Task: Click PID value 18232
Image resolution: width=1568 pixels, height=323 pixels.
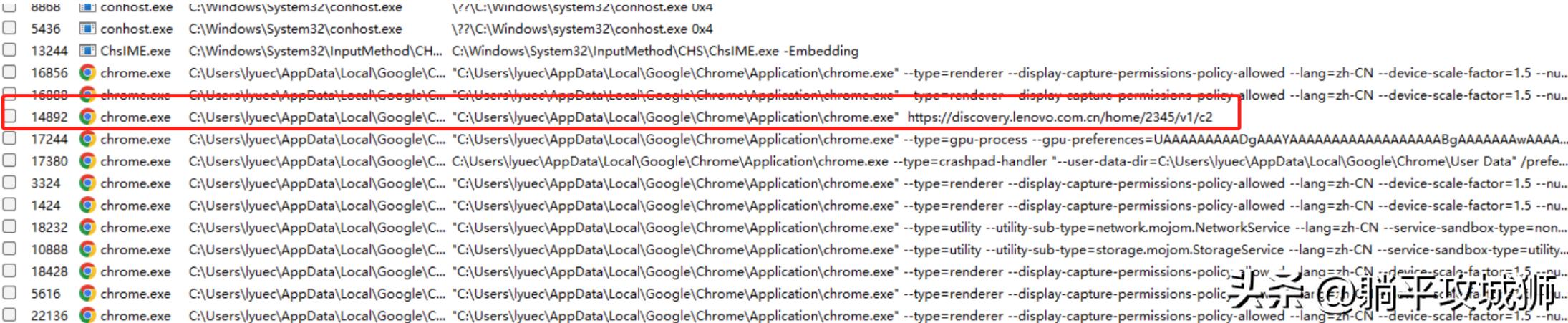Action: [49, 228]
